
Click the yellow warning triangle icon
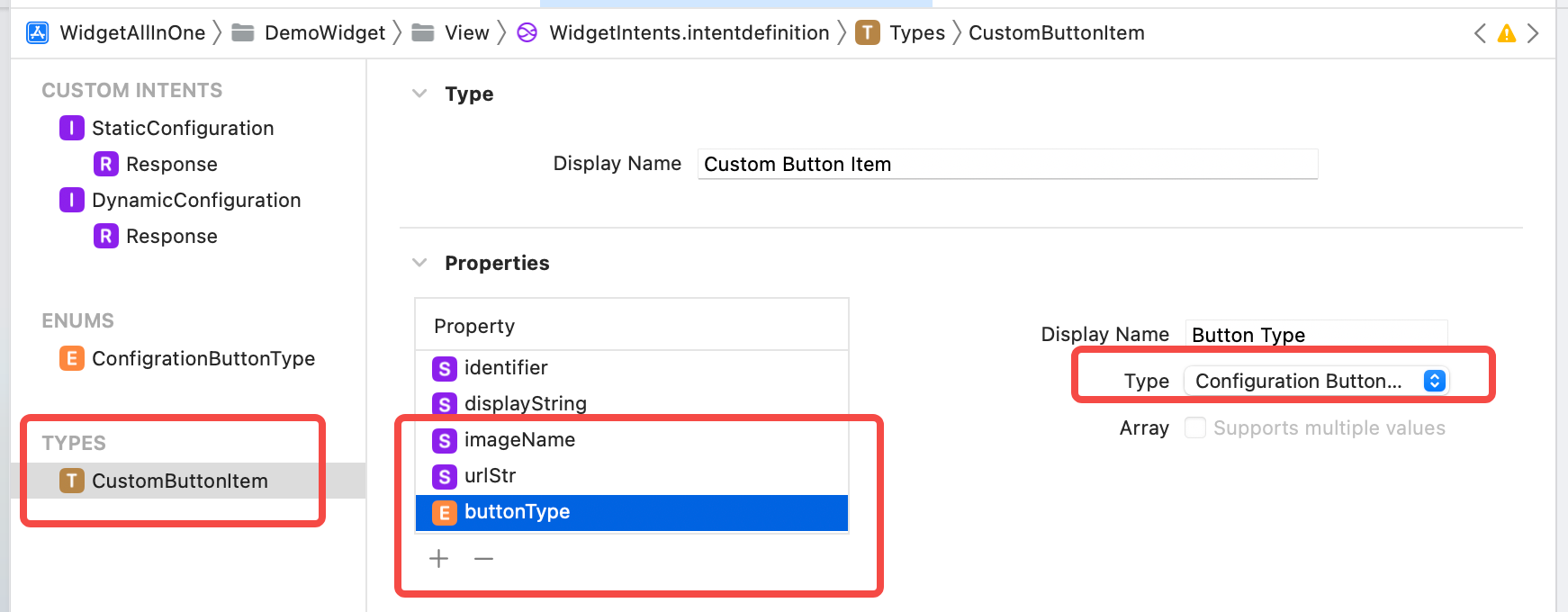coord(1506,33)
